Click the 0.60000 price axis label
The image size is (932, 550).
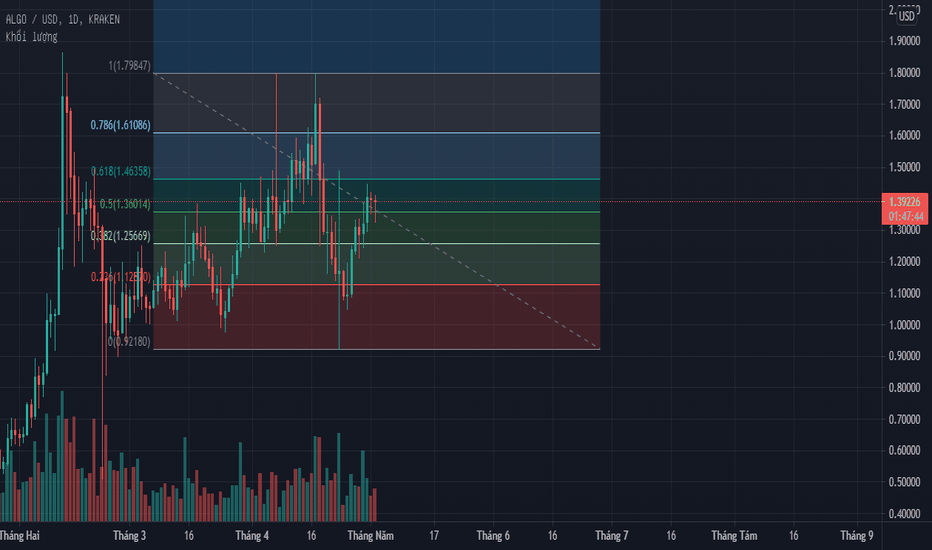click(x=905, y=450)
